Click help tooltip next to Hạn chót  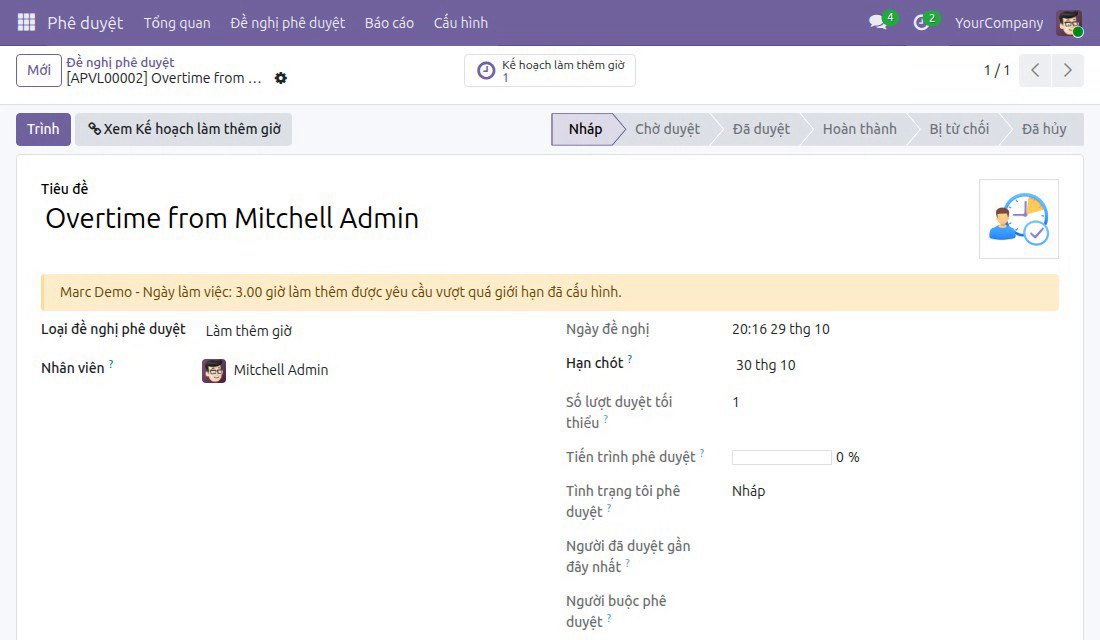pos(630,359)
